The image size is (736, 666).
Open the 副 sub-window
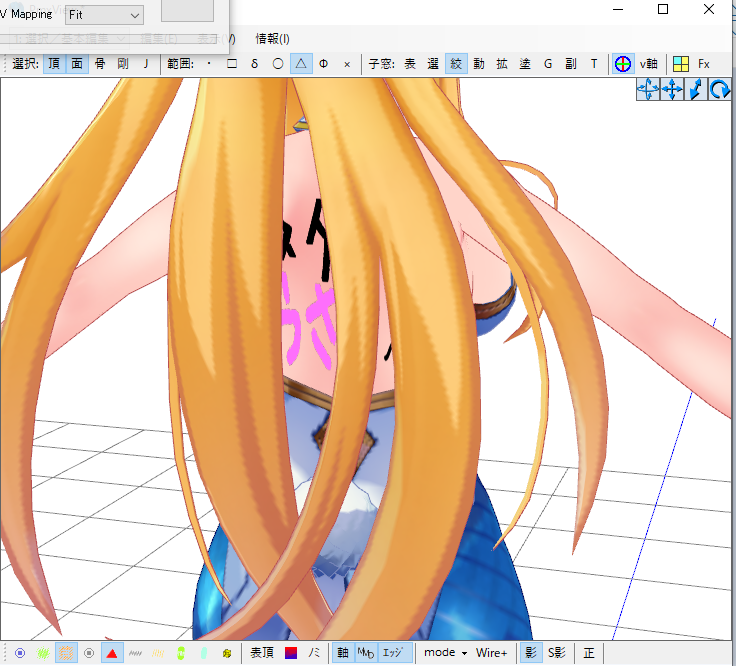[571, 64]
